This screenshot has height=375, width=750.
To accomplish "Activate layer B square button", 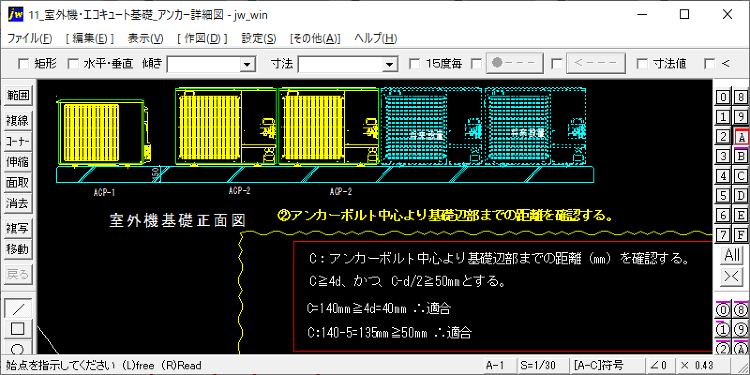I will coord(741,156).
